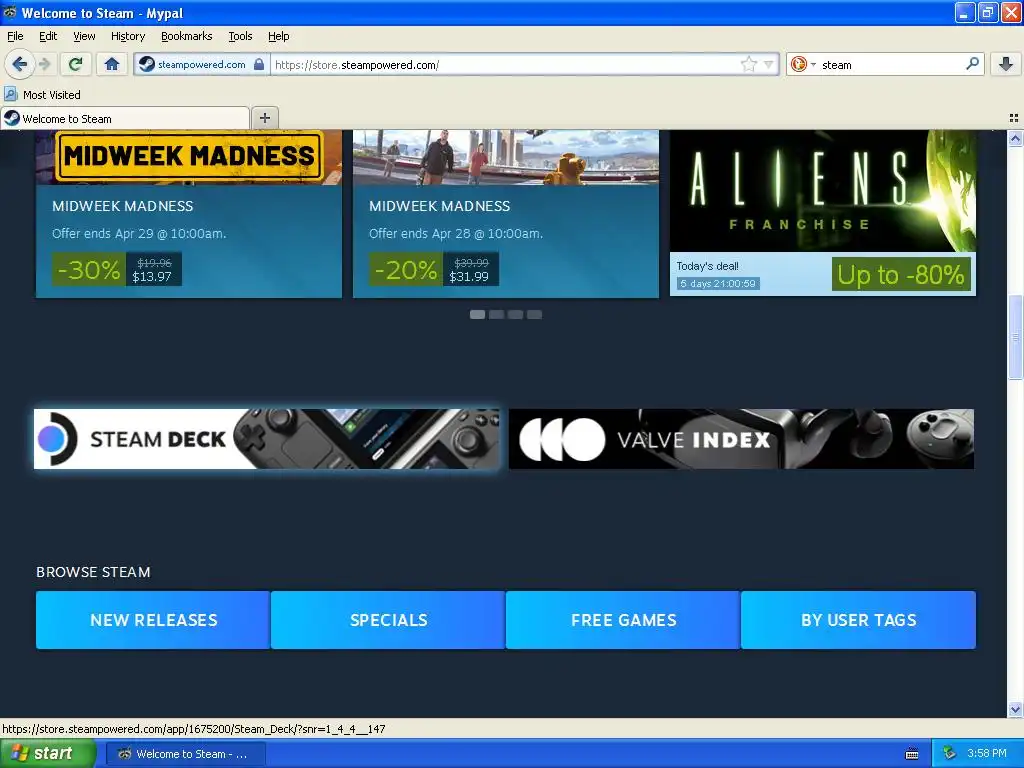1024x768 pixels.
Task: Open the Home page icon
Action: (112, 64)
